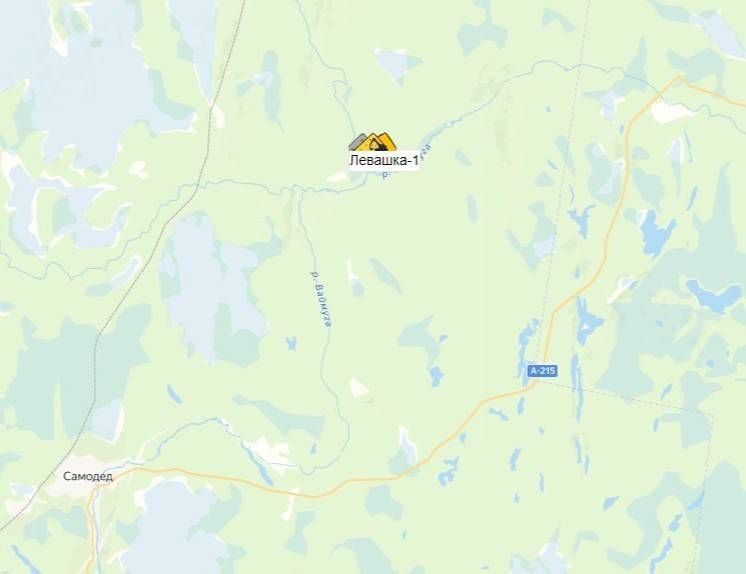
Task: Click the small blue lake south of map center
Action: [x=435, y=376]
